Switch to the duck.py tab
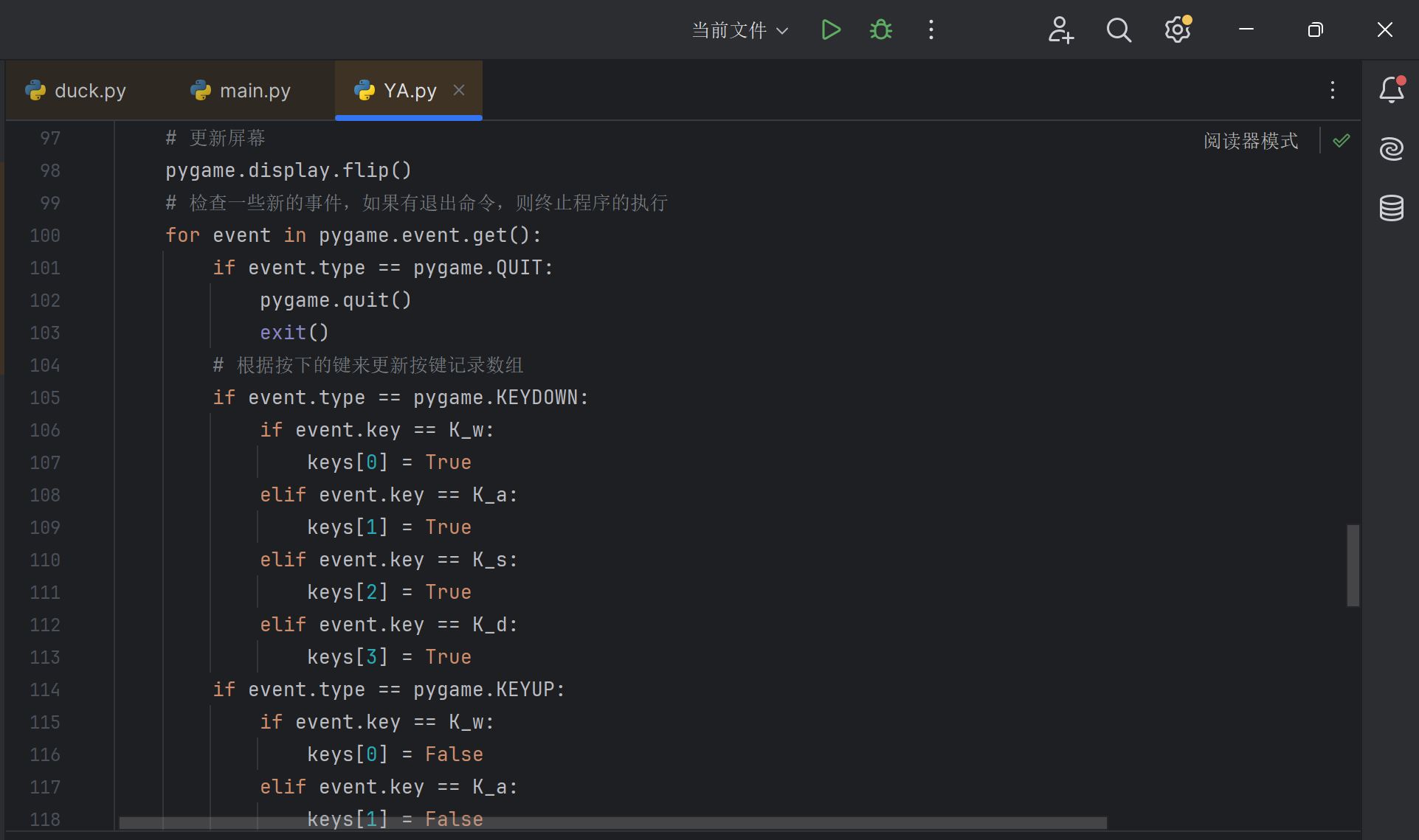Screen dimensions: 1419x840 click(x=76, y=91)
